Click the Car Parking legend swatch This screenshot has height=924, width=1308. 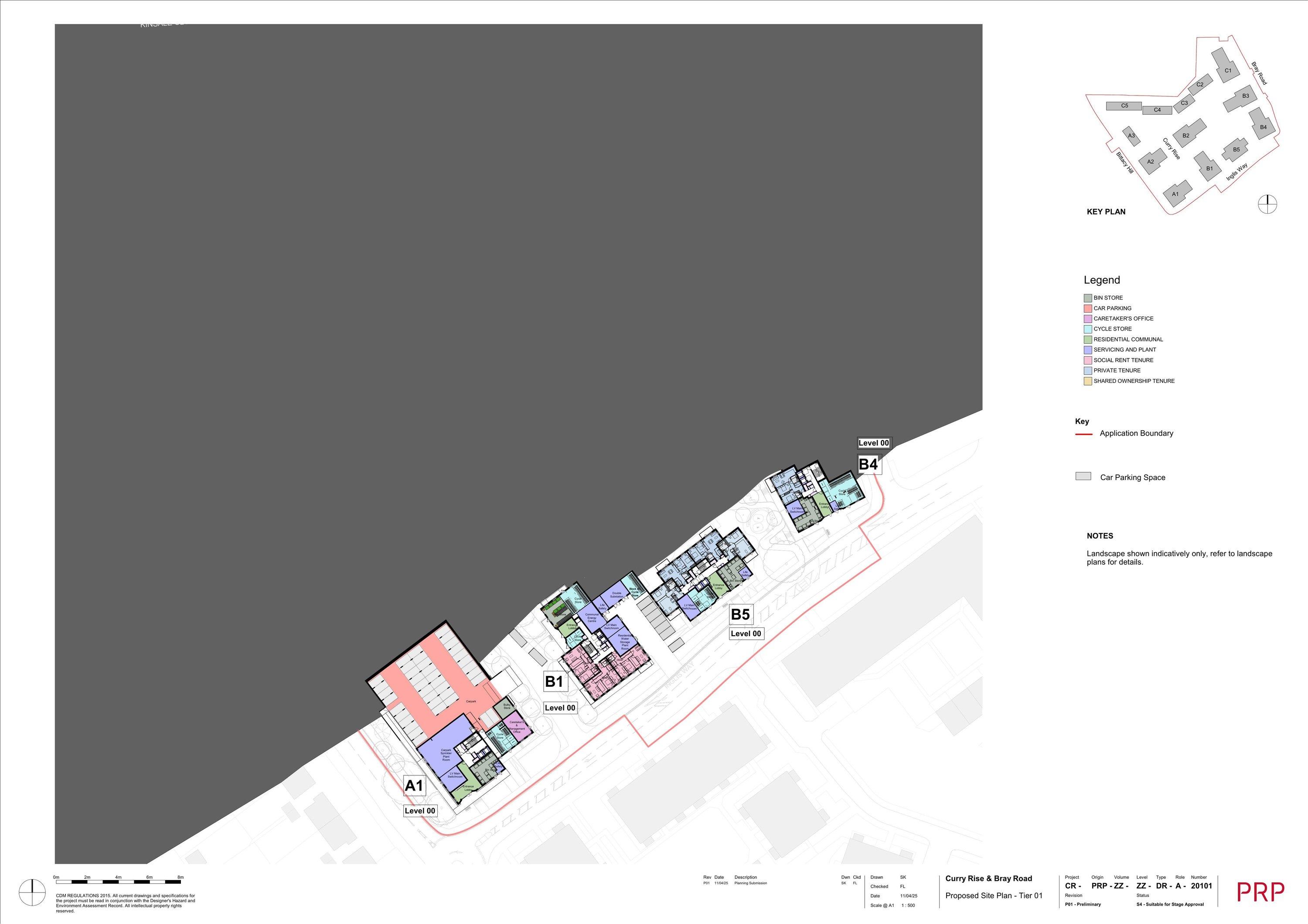click(x=1087, y=308)
